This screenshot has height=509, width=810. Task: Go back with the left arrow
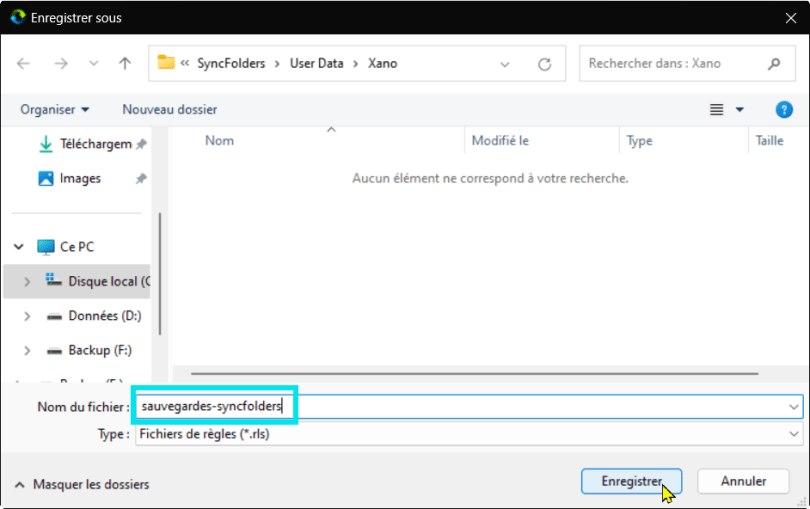tap(23, 64)
